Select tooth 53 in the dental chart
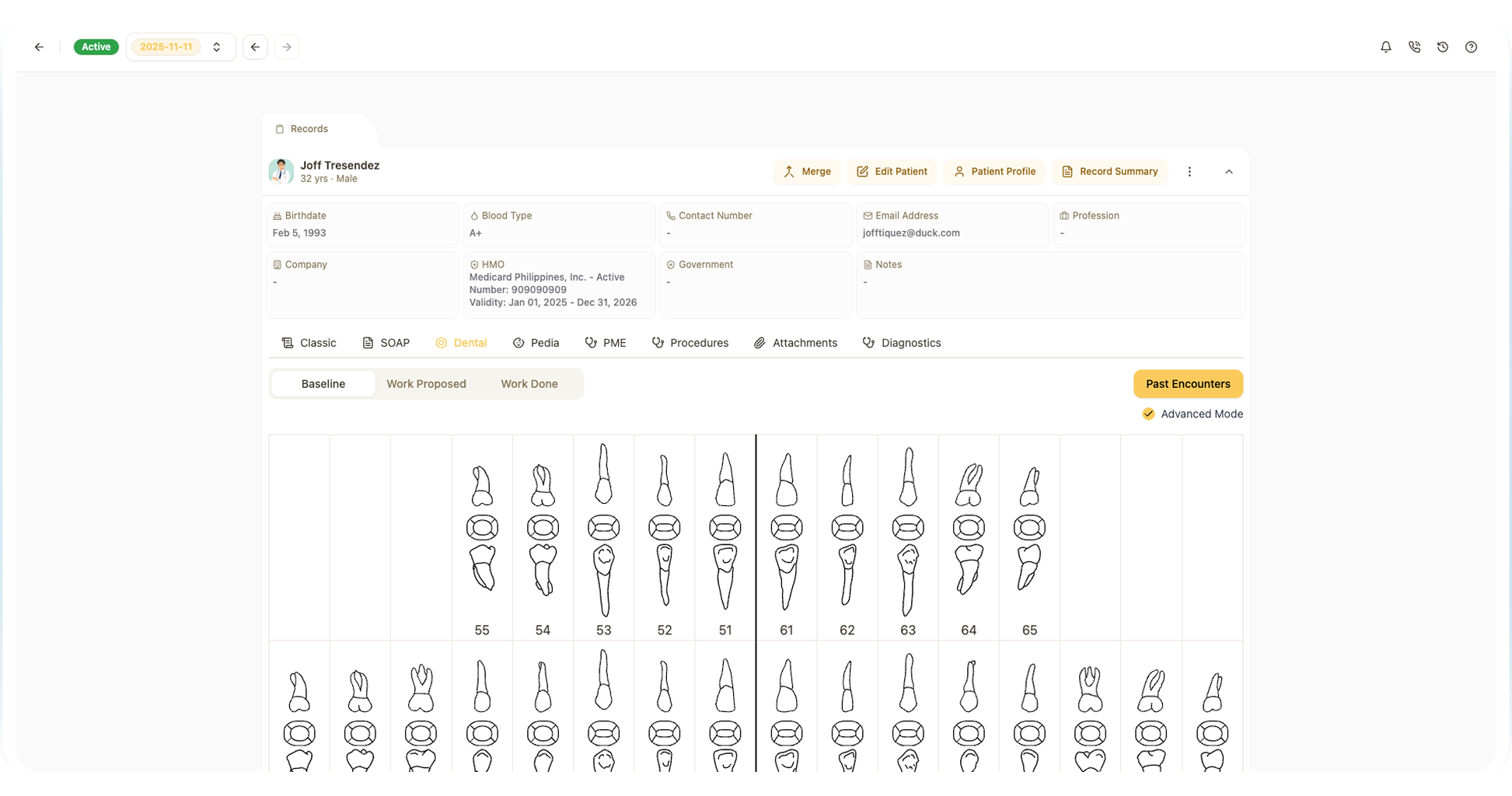This screenshot has height=796, width=1512. click(x=604, y=536)
